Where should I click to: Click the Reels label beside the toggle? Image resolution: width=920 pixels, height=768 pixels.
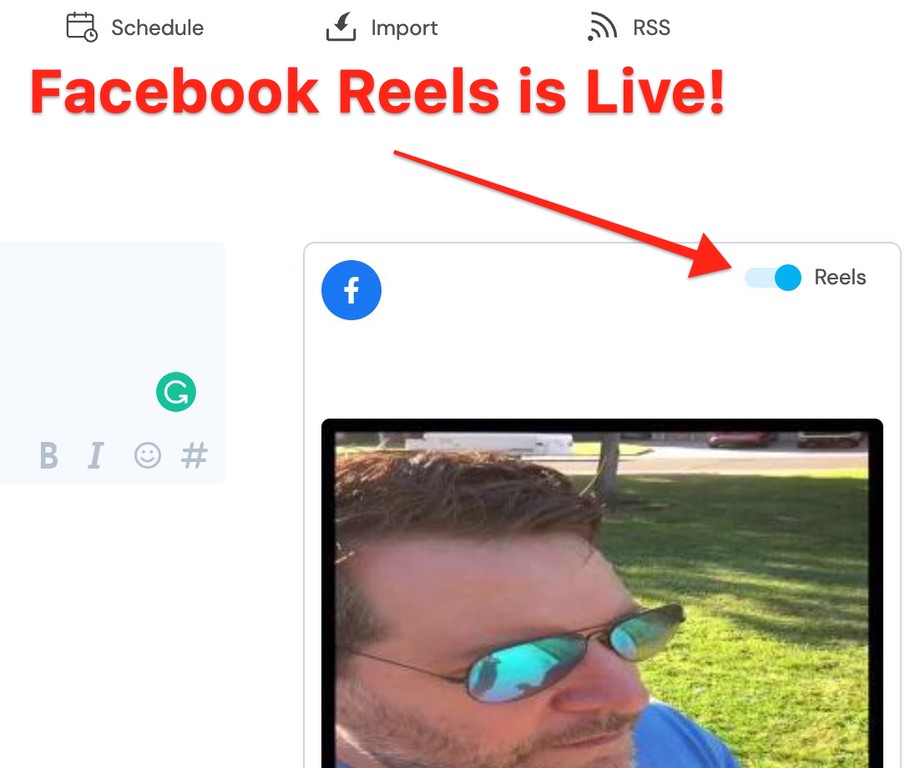[x=840, y=277]
